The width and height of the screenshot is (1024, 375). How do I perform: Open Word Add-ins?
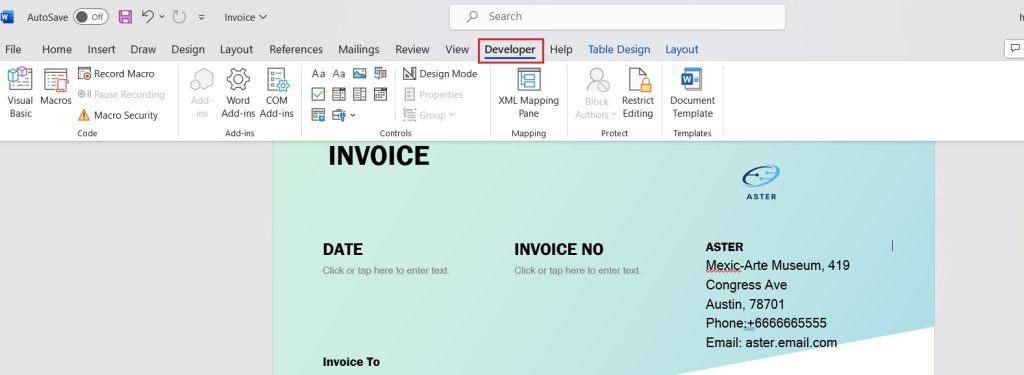click(x=238, y=93)
